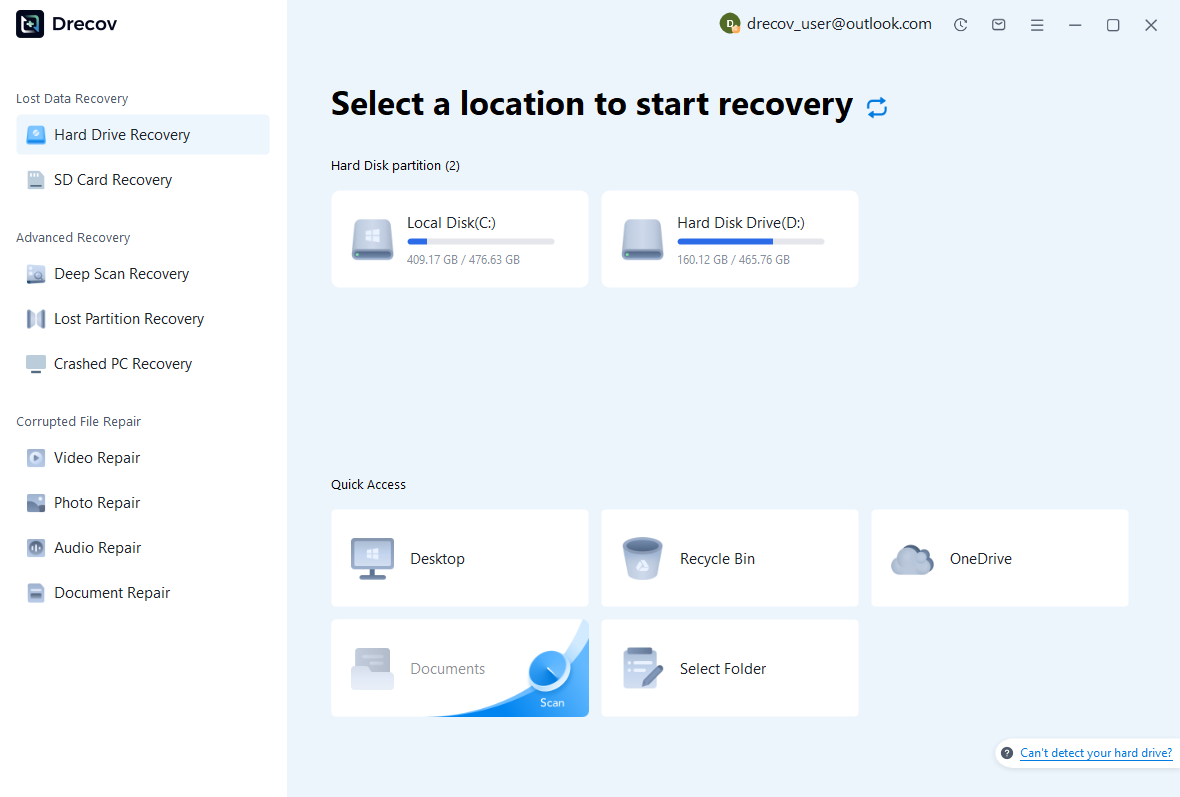
Task: Open Document Repair label
Action: 112,593
